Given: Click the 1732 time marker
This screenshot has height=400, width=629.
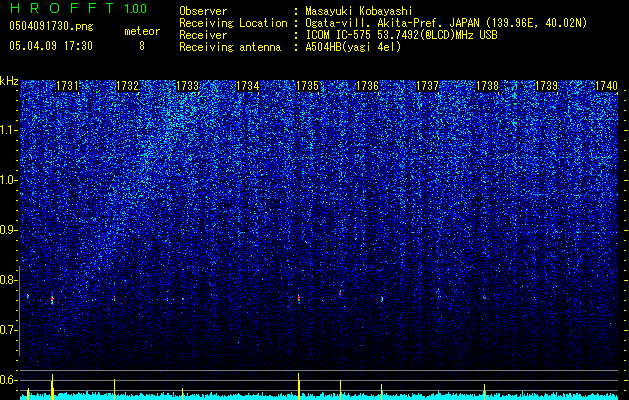Looking at the screenshot, I should [127, 86].
